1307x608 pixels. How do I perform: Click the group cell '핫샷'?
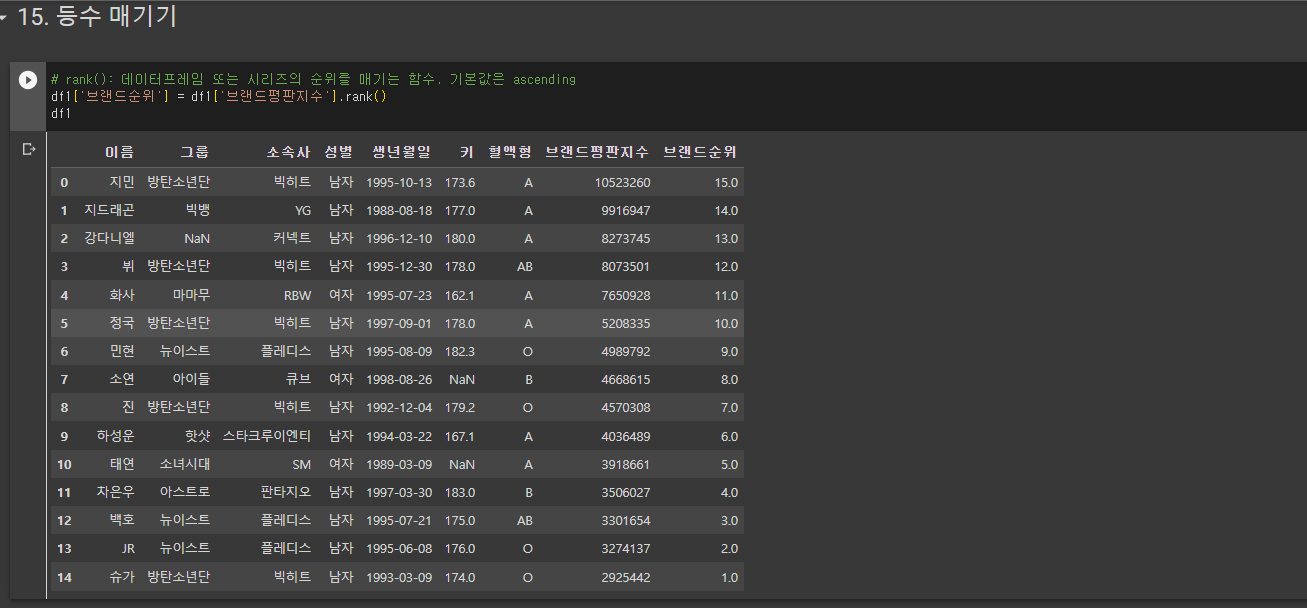[x=197, y=436]
